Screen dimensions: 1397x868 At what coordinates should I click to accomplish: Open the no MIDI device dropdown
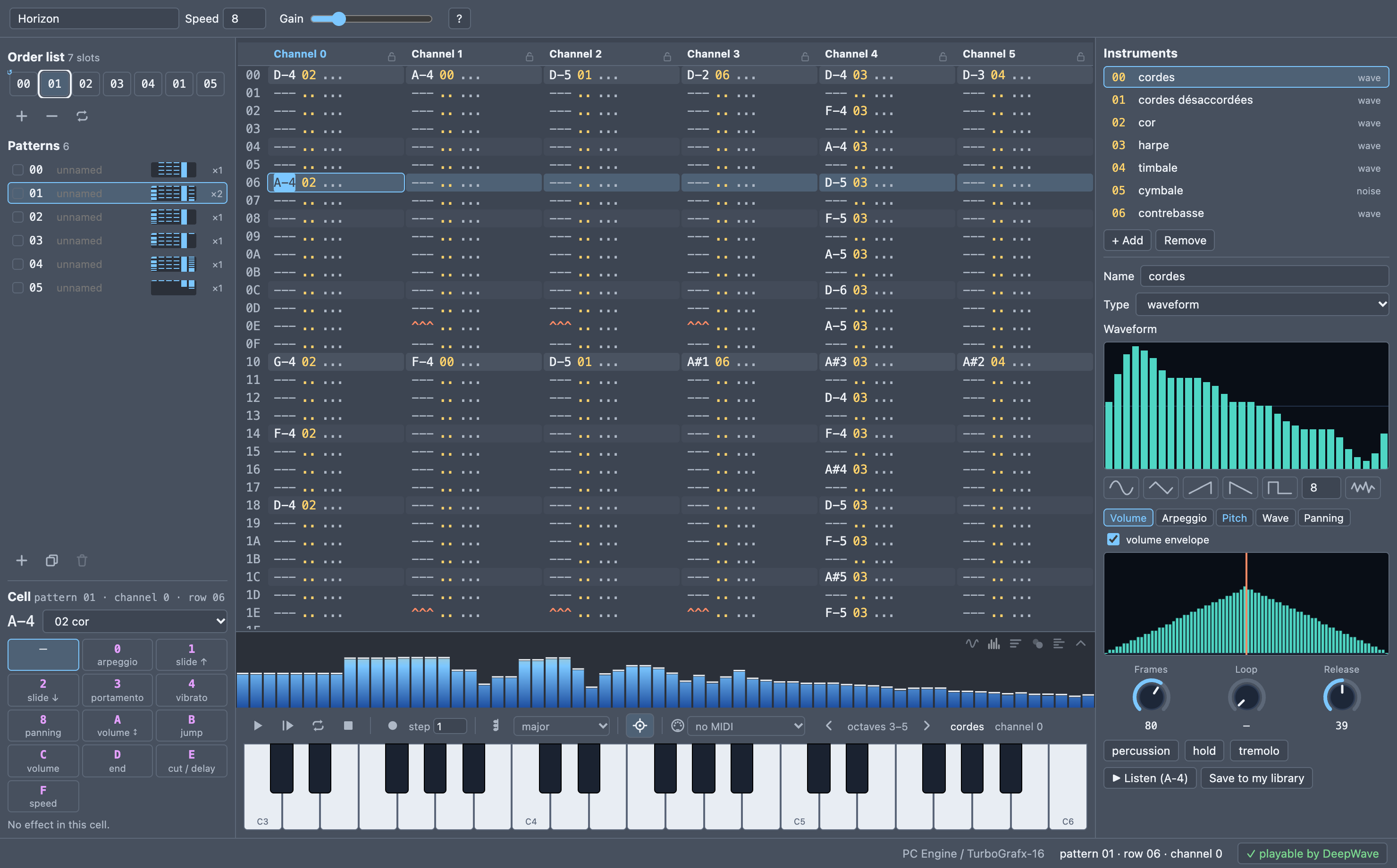746,726
